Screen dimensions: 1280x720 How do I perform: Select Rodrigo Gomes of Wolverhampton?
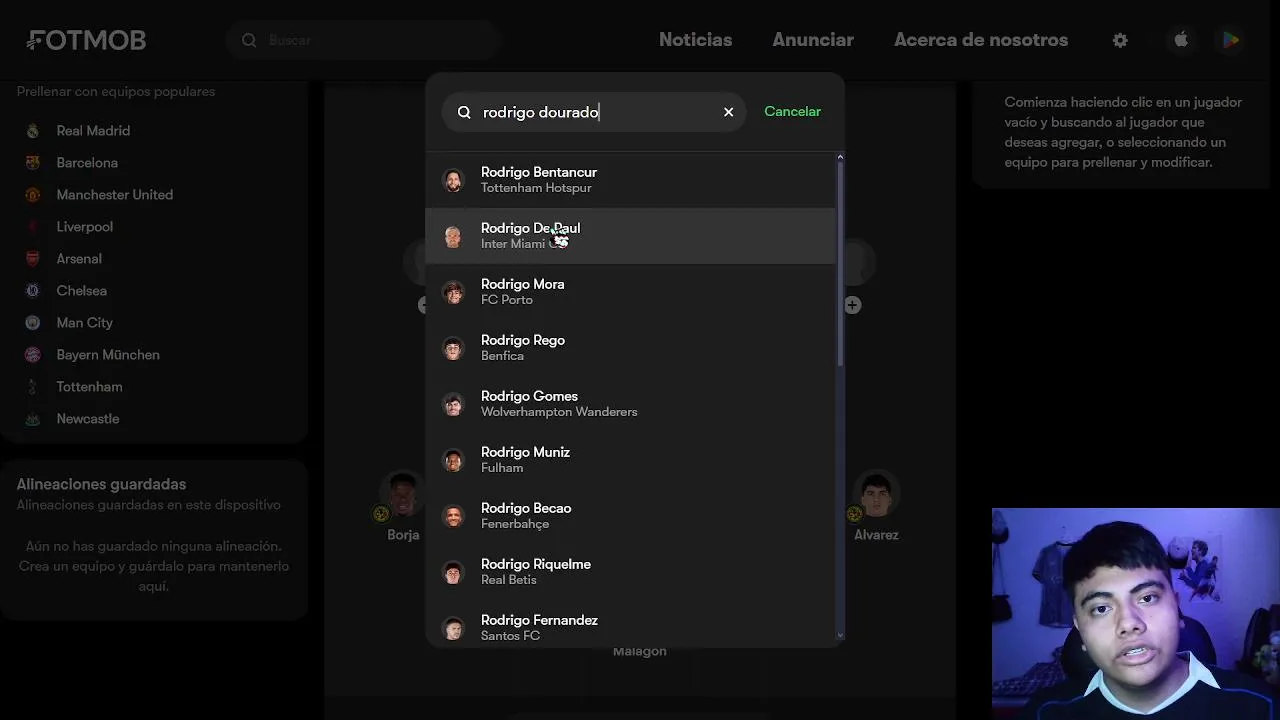click(x=630, y=404)
